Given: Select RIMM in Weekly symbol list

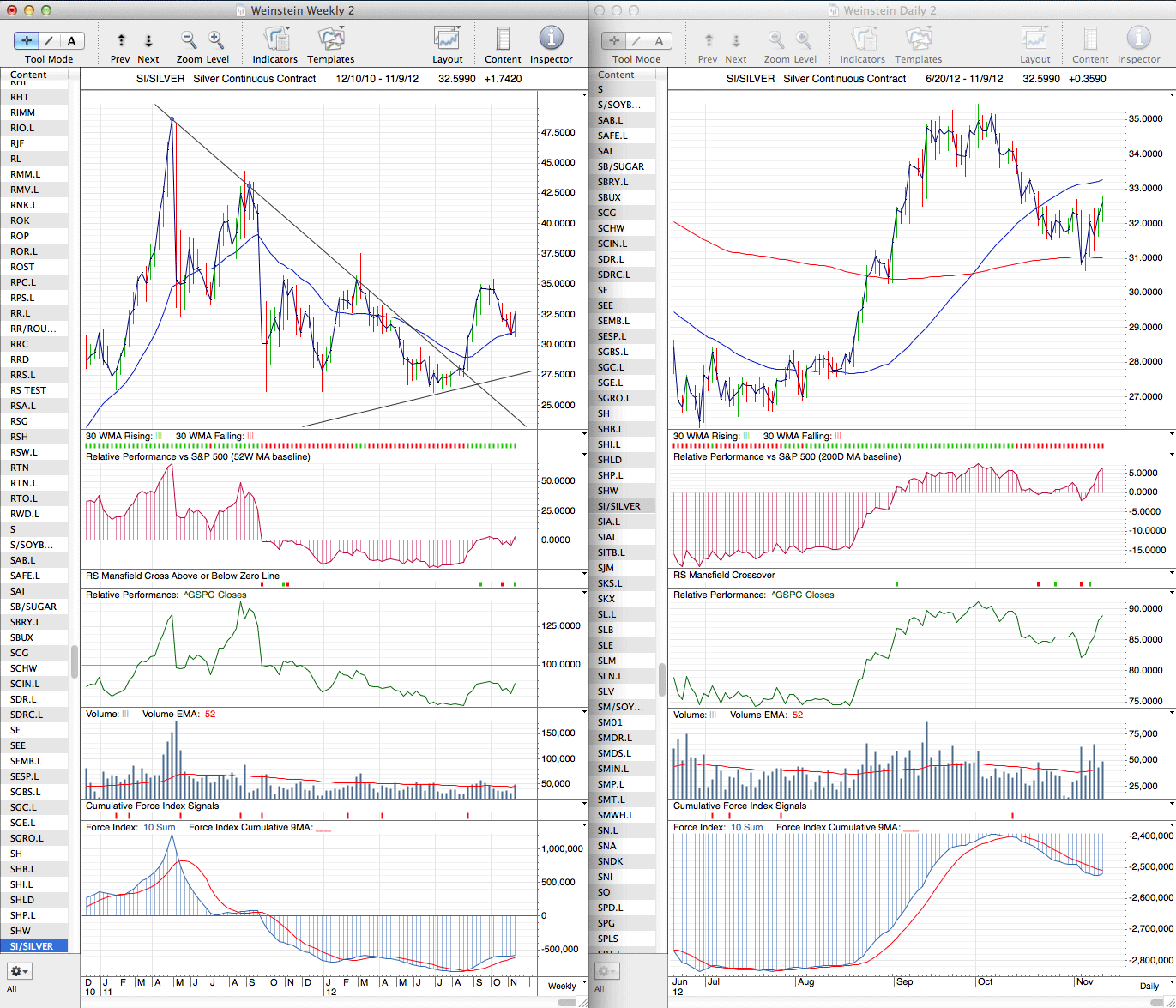Looking at the screenshot, I should (34, 112).
